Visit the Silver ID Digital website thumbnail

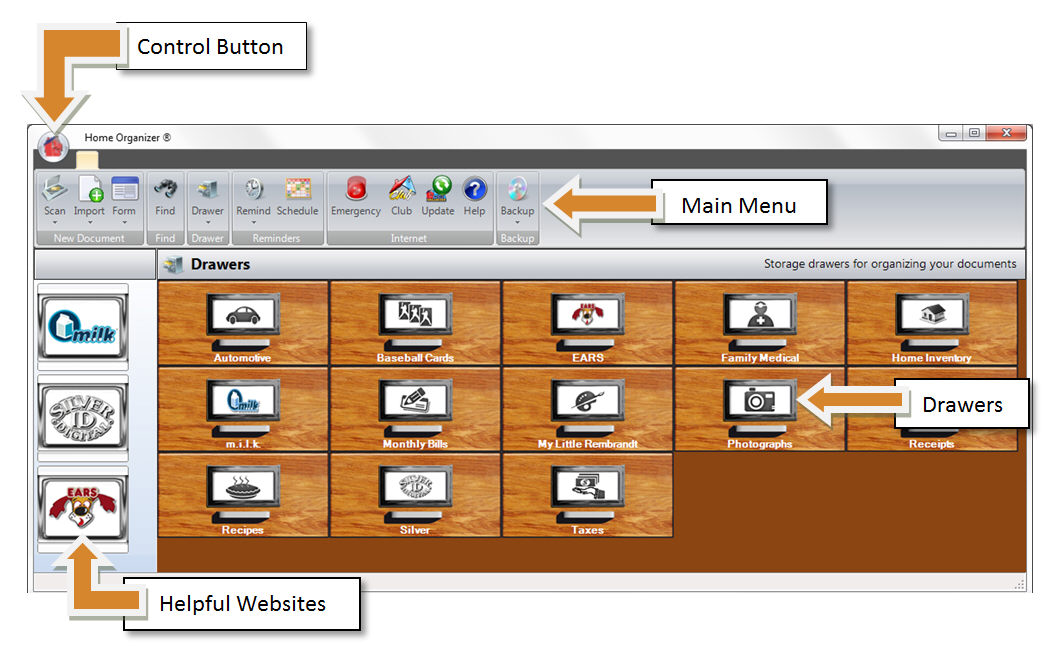pos(83,417)
